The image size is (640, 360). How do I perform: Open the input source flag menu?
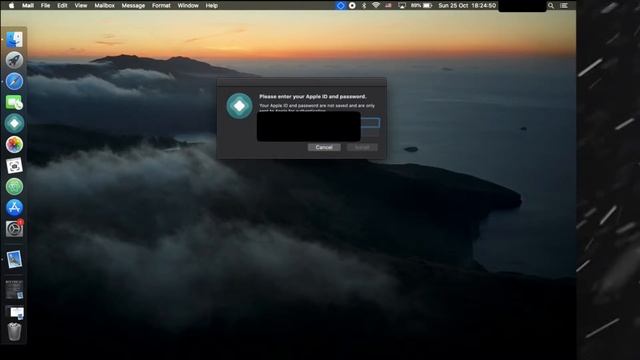[389, 5]
